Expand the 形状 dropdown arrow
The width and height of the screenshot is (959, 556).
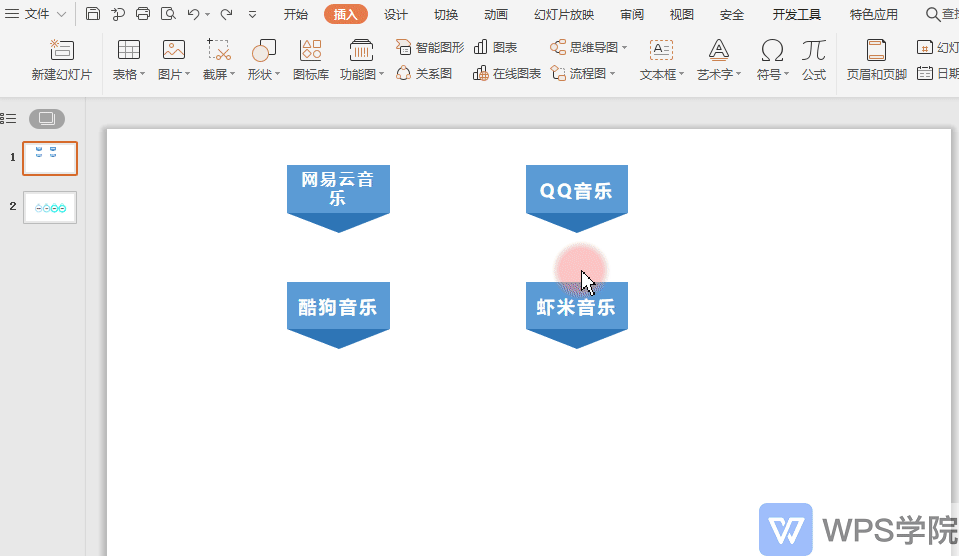point(278,74)
